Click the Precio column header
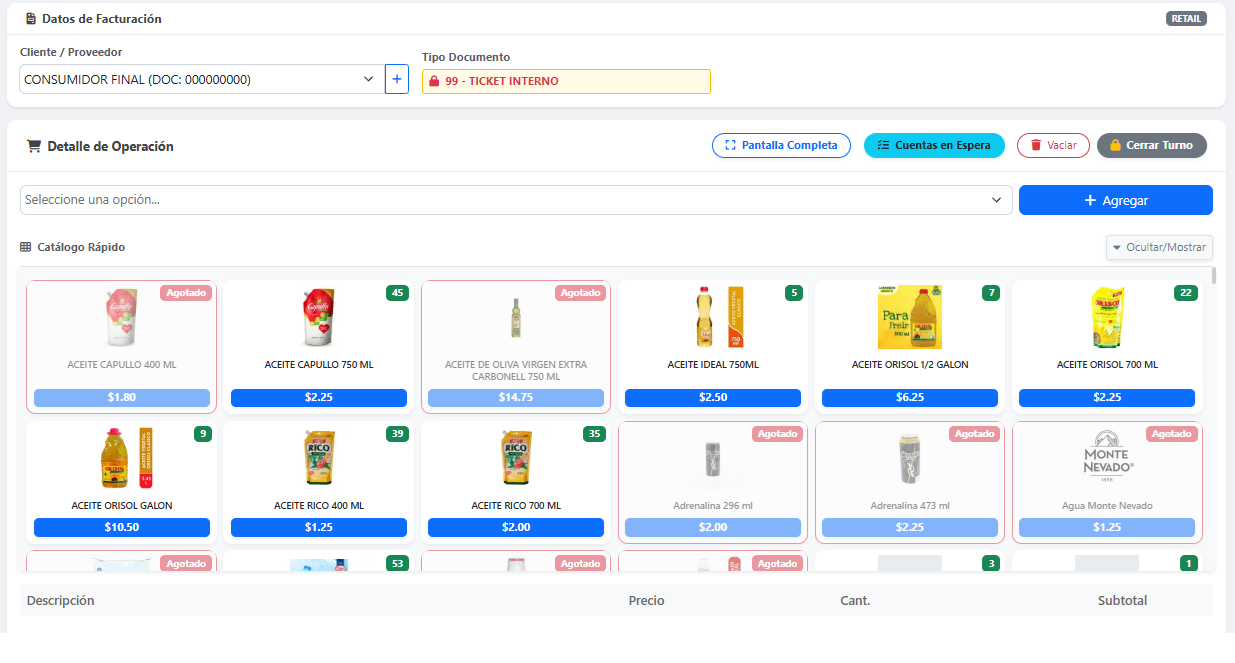Image resolution: width=1235 pixels, height=663 pixels. (646, 601)
